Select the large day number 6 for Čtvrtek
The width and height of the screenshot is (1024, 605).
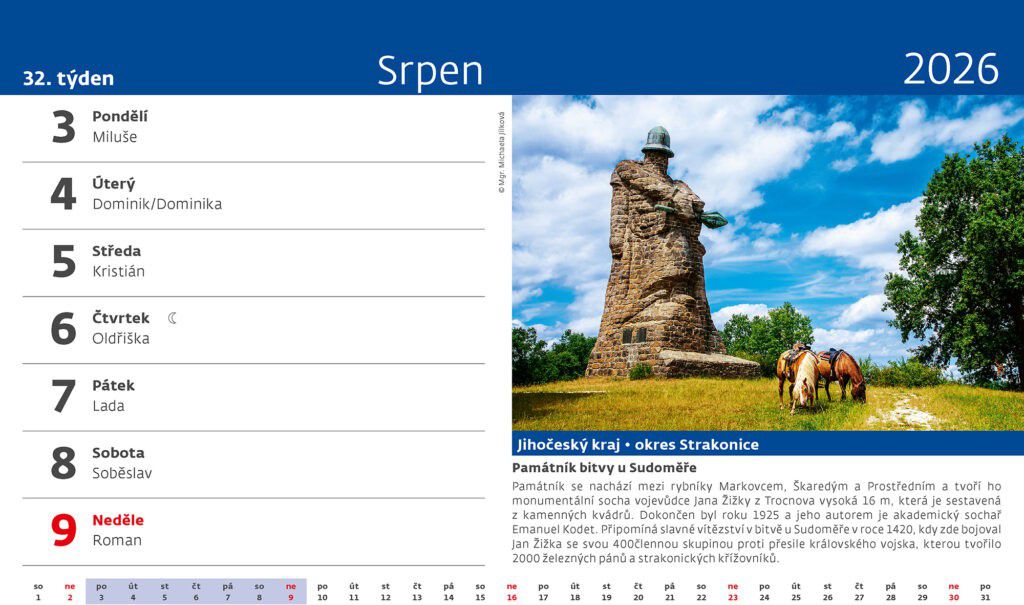point(63,328)
